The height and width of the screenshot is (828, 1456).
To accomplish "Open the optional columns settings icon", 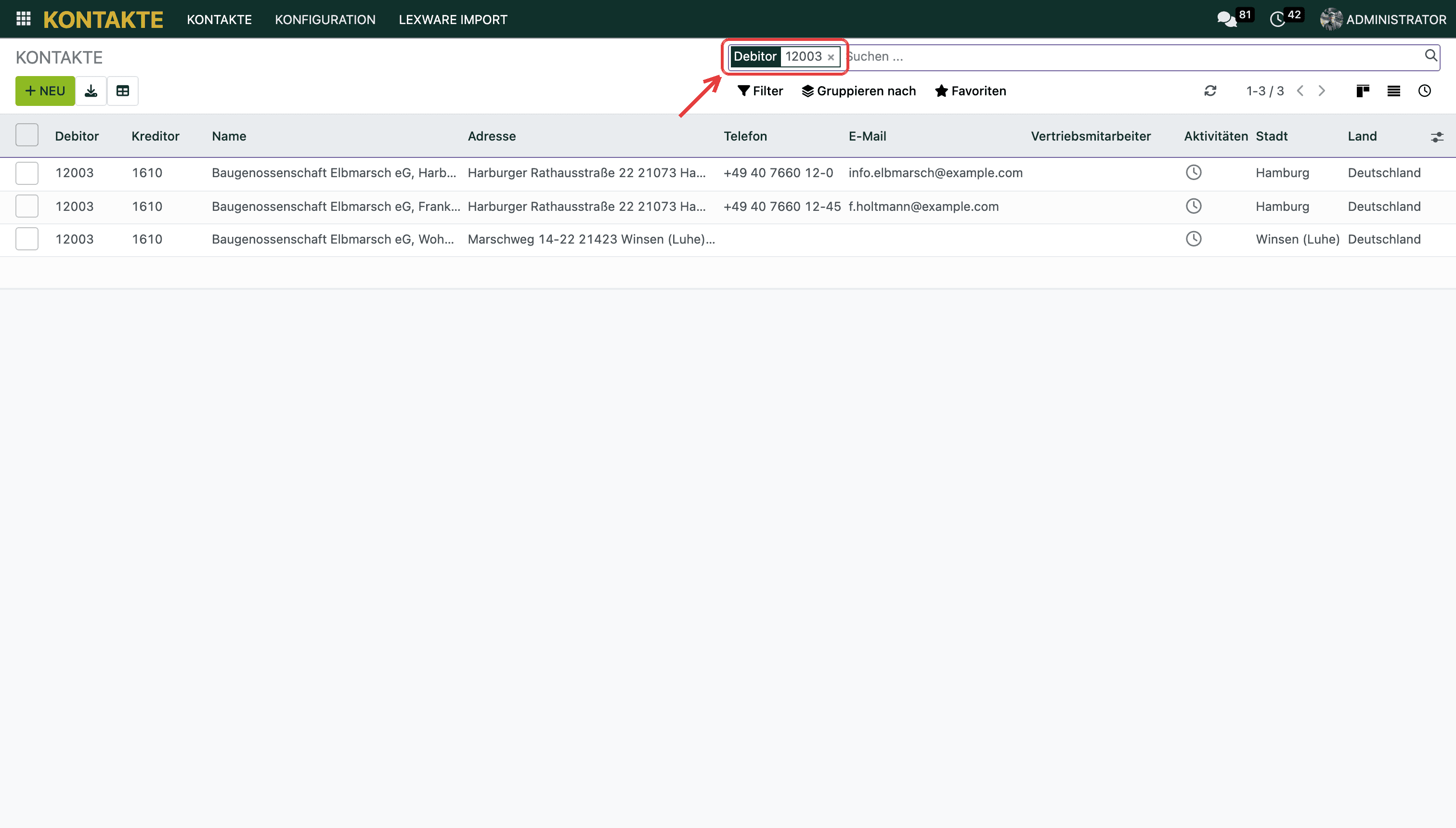I will click(1437, 137).
